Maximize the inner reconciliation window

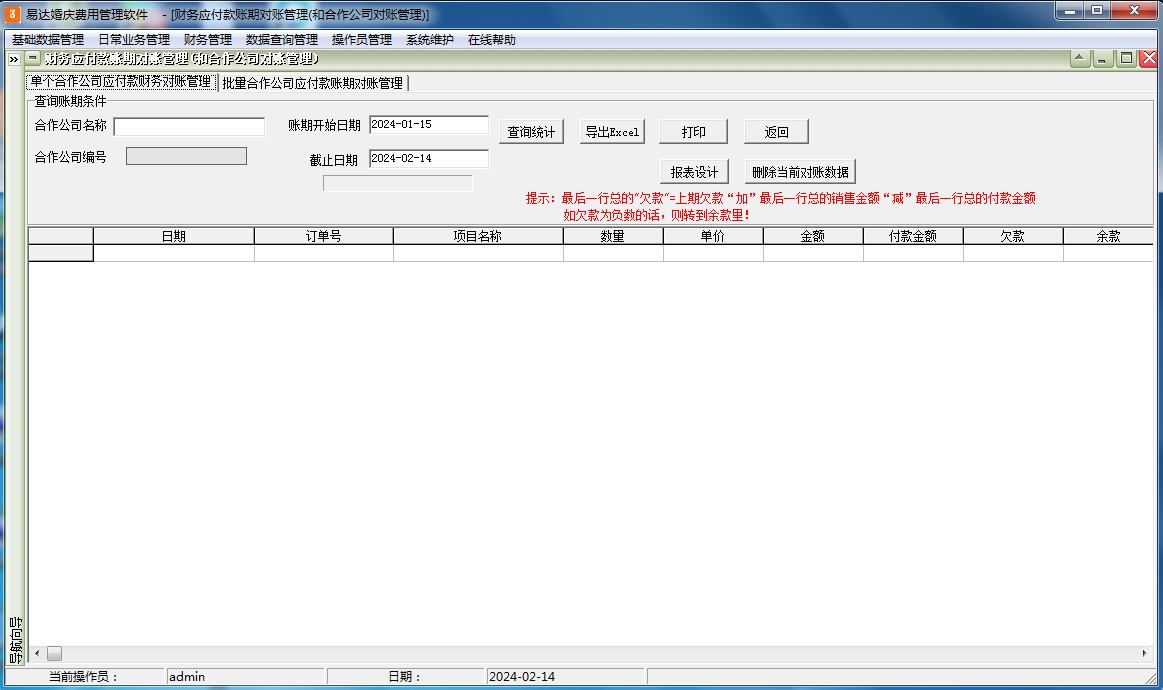pyautogui.click(x=1126, y=59)
